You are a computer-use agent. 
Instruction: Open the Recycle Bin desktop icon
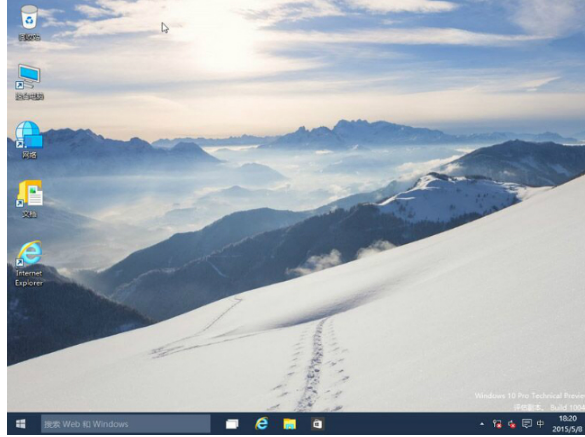(x=29, y=22)
